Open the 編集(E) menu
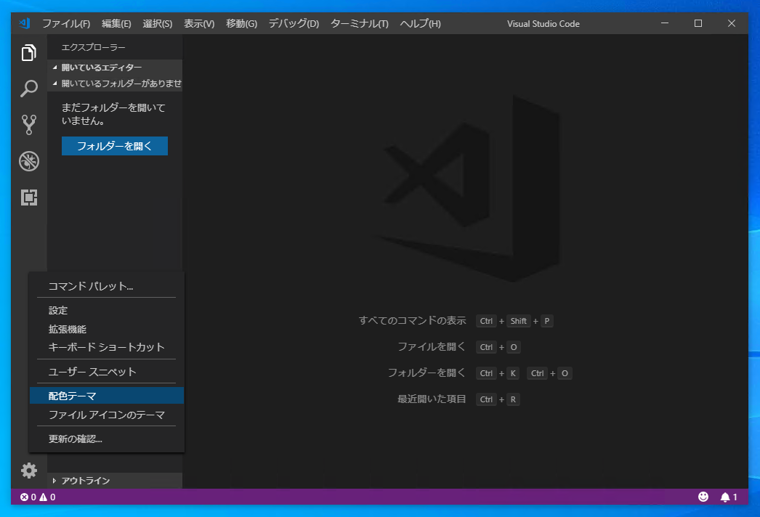The image size is (760, 517). click(116, 24)
